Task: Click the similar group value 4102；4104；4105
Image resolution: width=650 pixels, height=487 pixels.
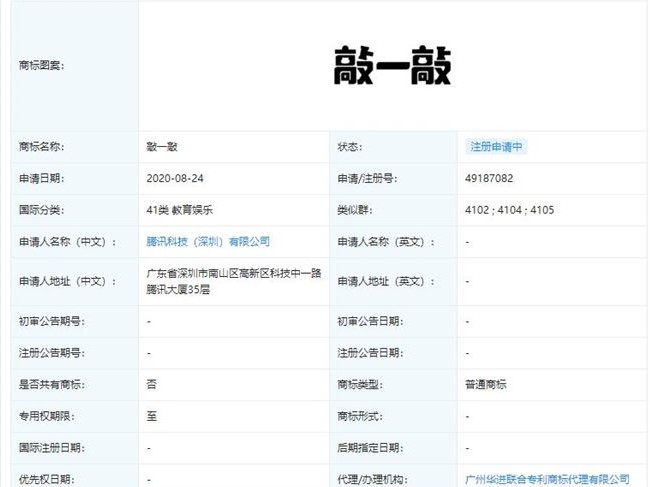Action: 509,210
